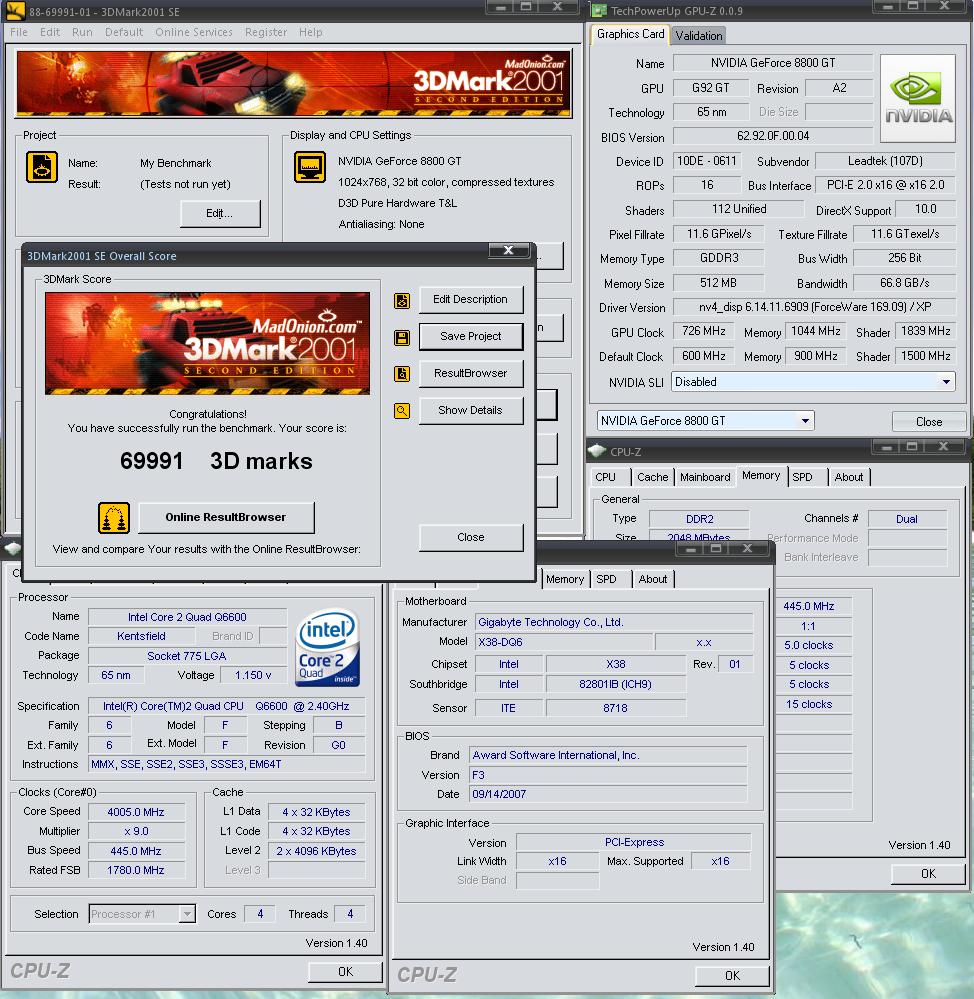This screenshot has height=999, width=974.
Task: Open the Default menu in 3DMark2001
Action: 124,32
